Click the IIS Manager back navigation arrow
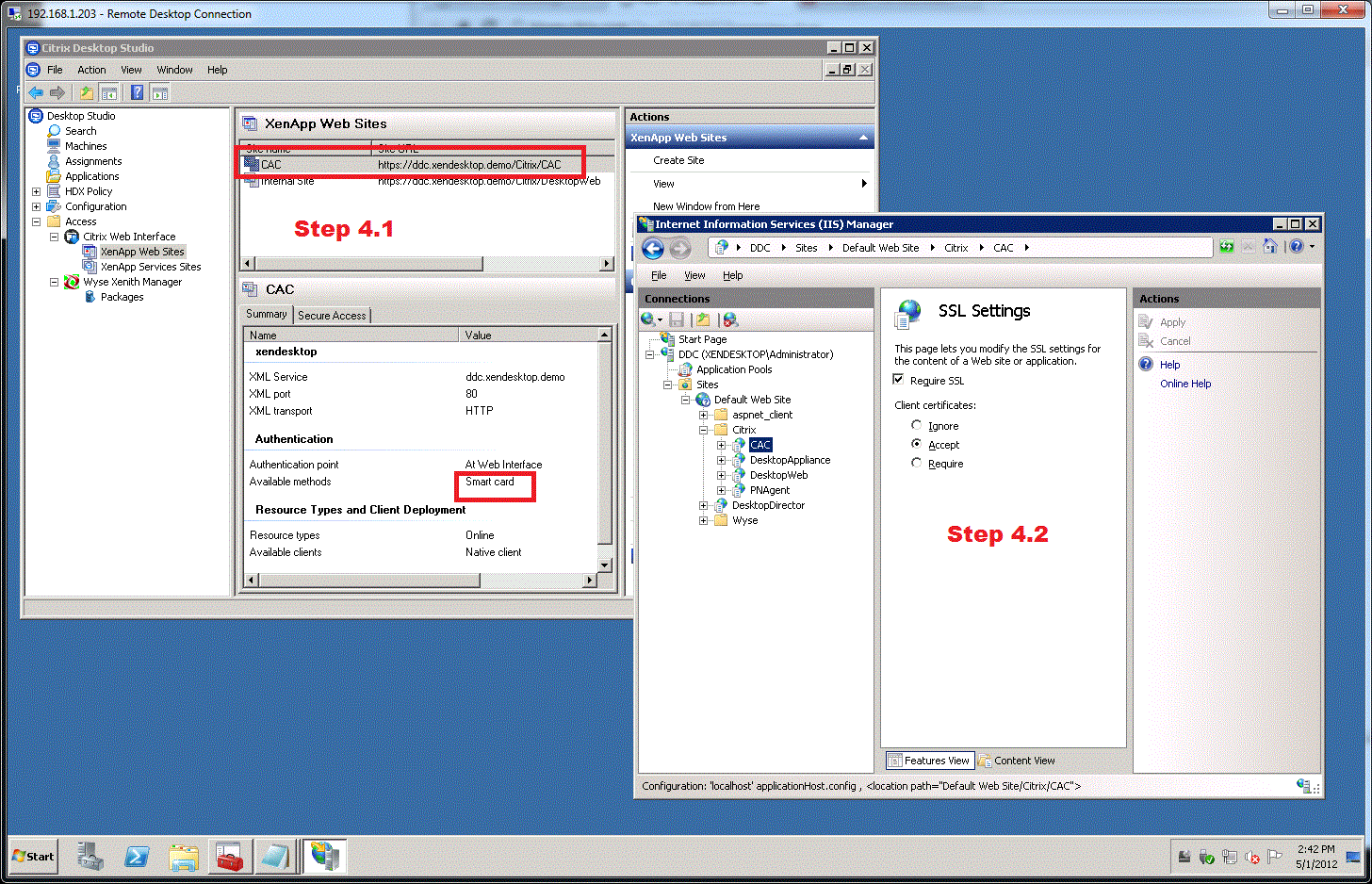The image size is (1372, 884). [x=653, y=248]
